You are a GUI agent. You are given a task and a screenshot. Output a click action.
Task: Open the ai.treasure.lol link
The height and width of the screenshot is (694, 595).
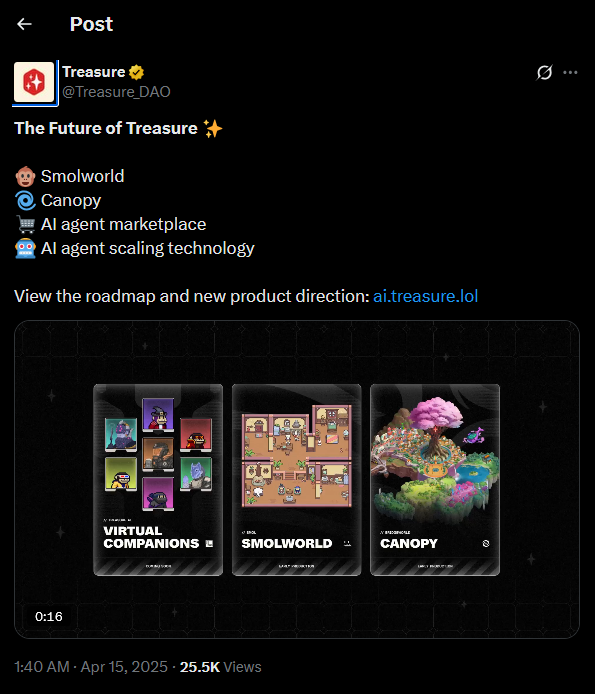point(425,296)
